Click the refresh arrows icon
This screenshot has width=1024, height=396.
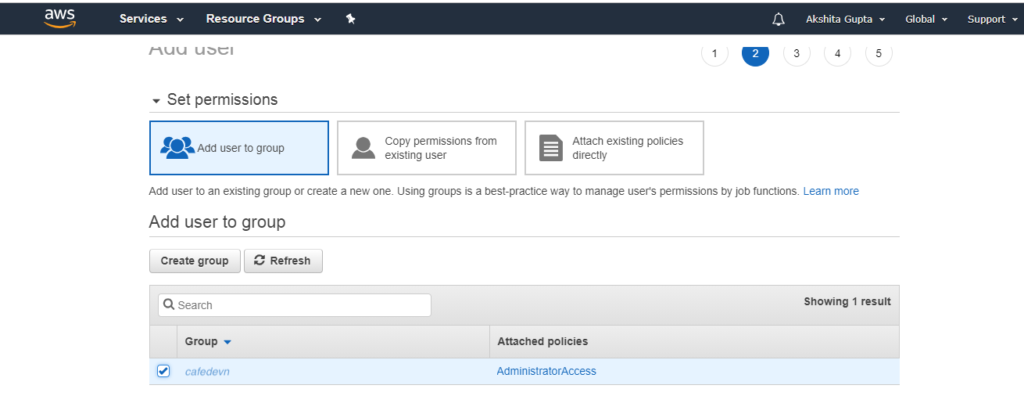point(259,261)
